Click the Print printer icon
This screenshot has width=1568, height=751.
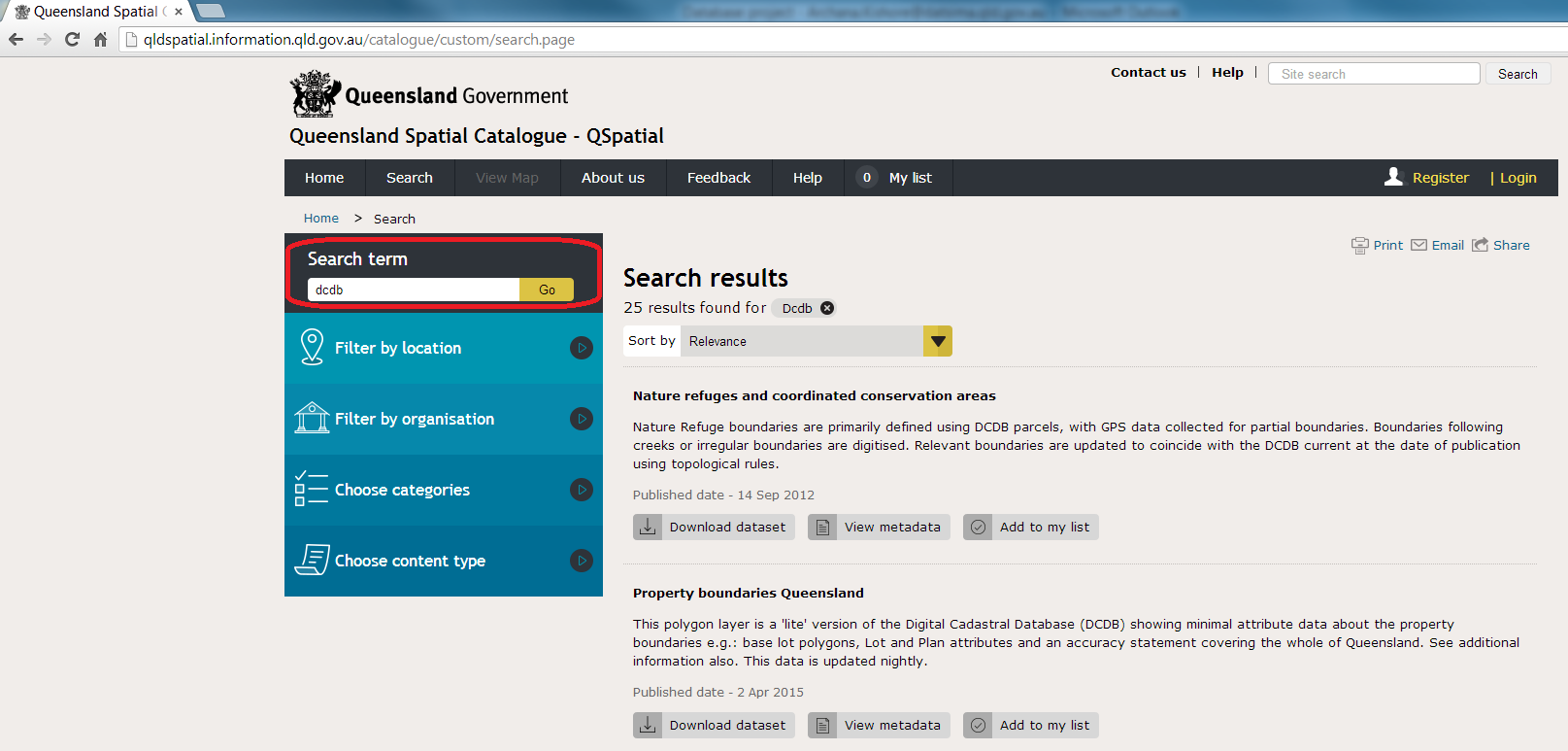pos(1359,246)
